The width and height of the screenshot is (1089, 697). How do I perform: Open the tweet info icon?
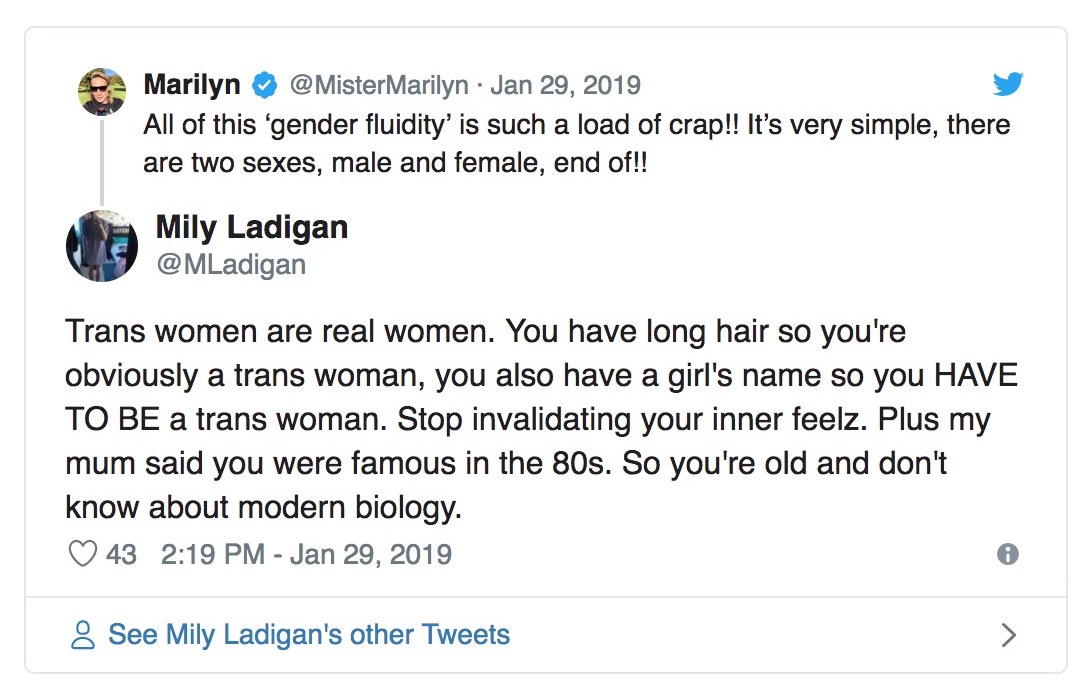click(1008, 554)
